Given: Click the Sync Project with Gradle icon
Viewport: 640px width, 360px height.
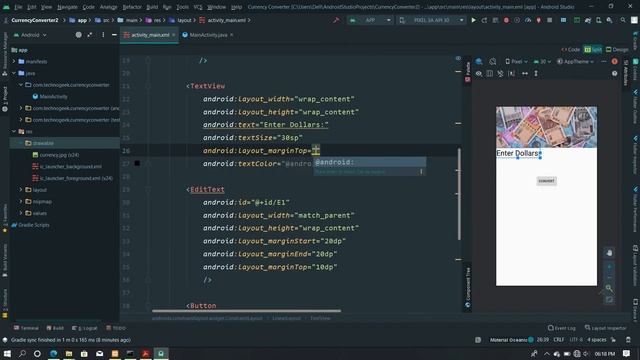Looking at the screenshot, I should click(x=588, y=20).
